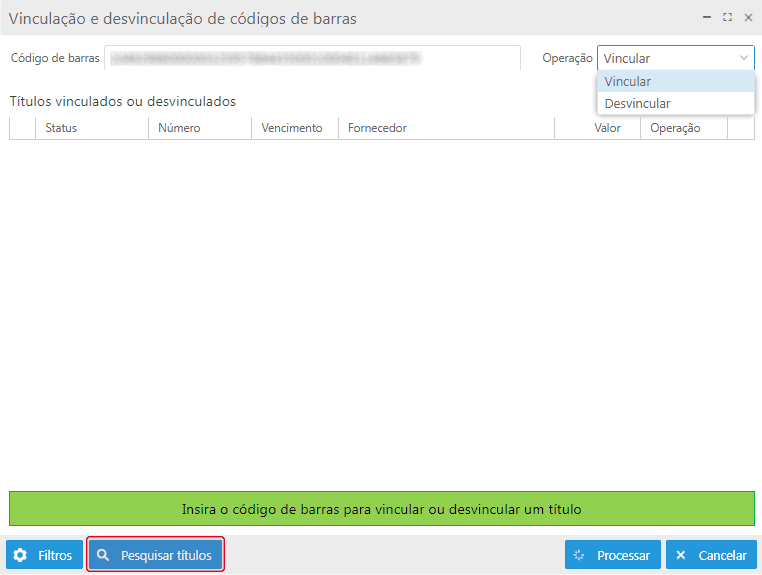The height and width of the screenshot is (575, 762).
Task: Click the blank first column header cell
Action: (22, 128)
